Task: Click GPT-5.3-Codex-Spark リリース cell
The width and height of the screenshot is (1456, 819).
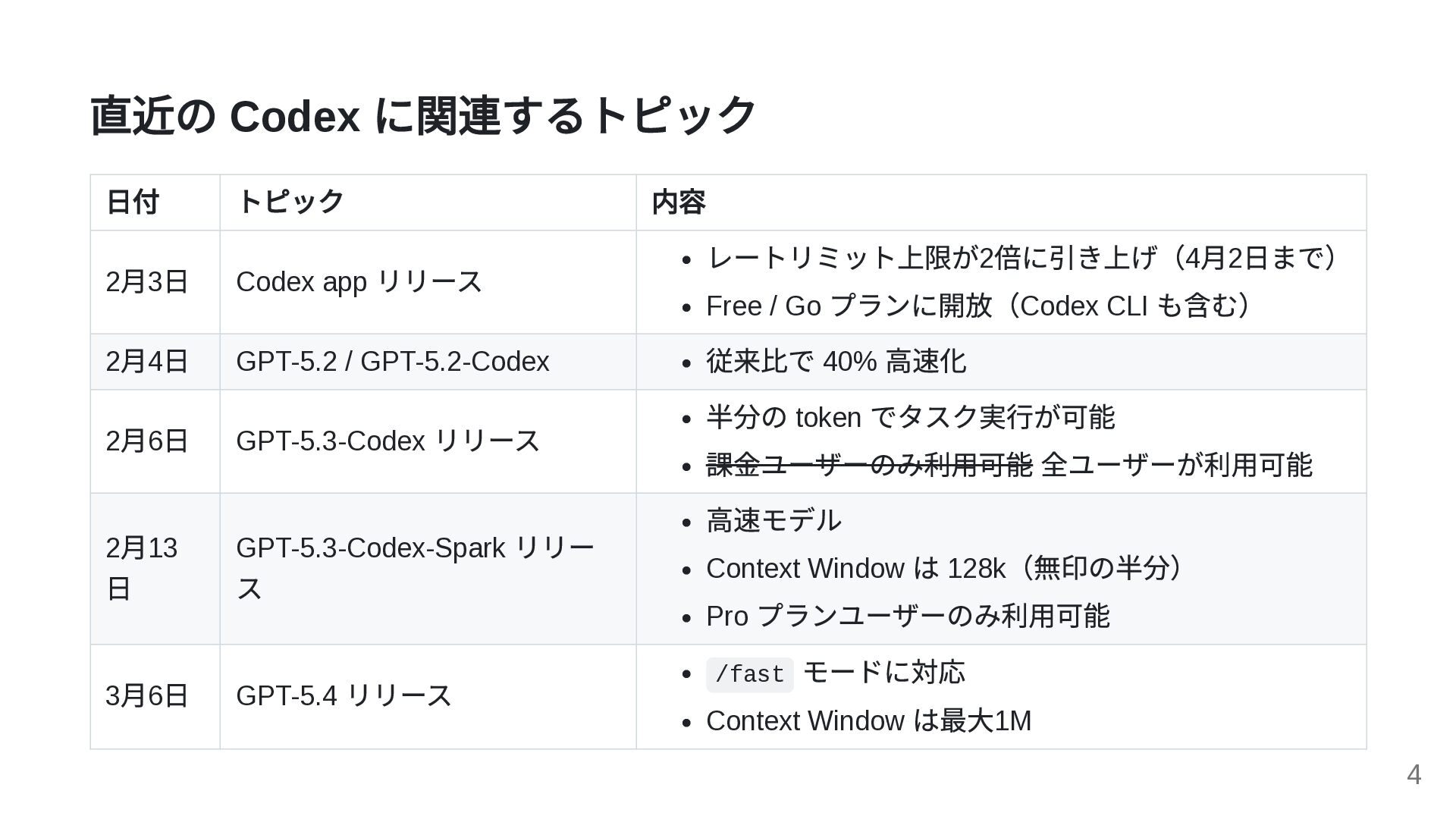Action: click(428, 569)
